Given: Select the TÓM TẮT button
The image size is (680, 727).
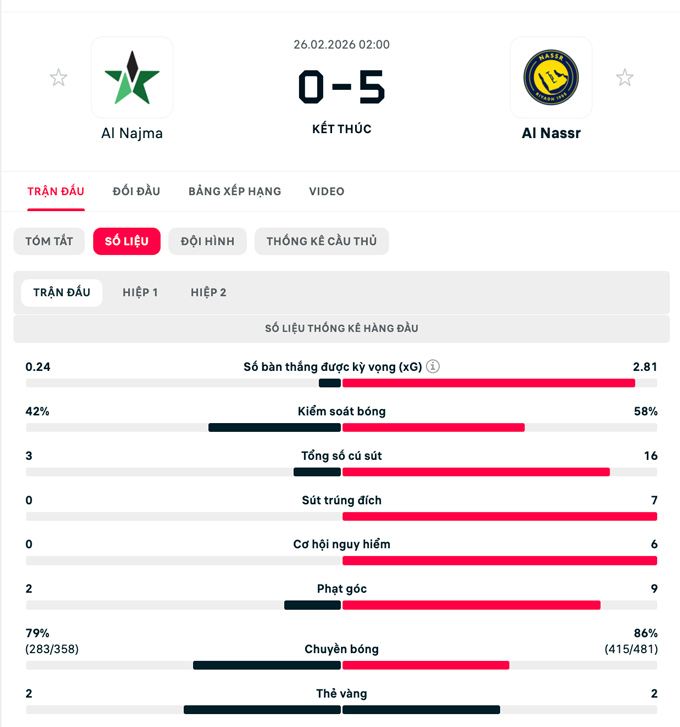Looking at the screenshot, I should pyautogui.click(x=49, y=241).
